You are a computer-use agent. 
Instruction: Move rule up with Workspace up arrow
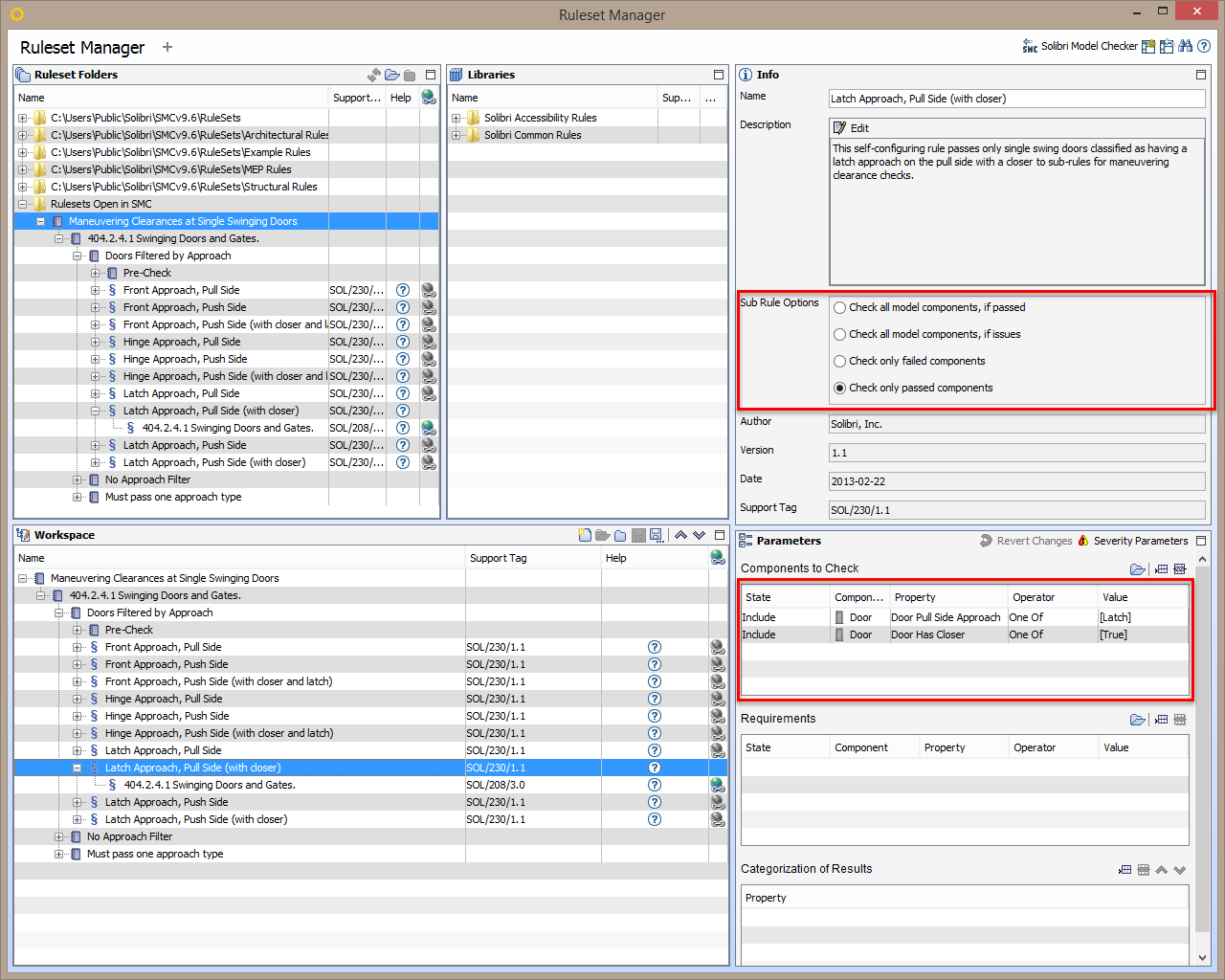click(x=680, y=535)
